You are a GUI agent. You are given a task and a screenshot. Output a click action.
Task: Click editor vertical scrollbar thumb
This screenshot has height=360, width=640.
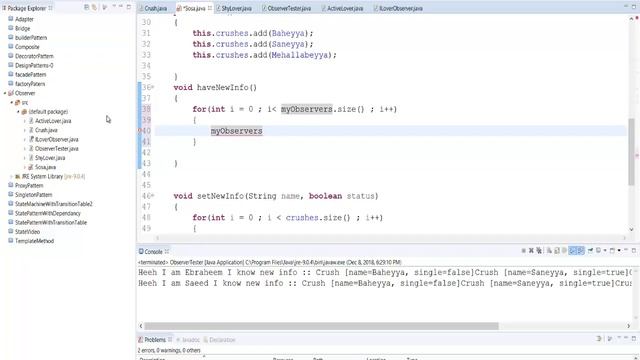(x=631, y=151)
